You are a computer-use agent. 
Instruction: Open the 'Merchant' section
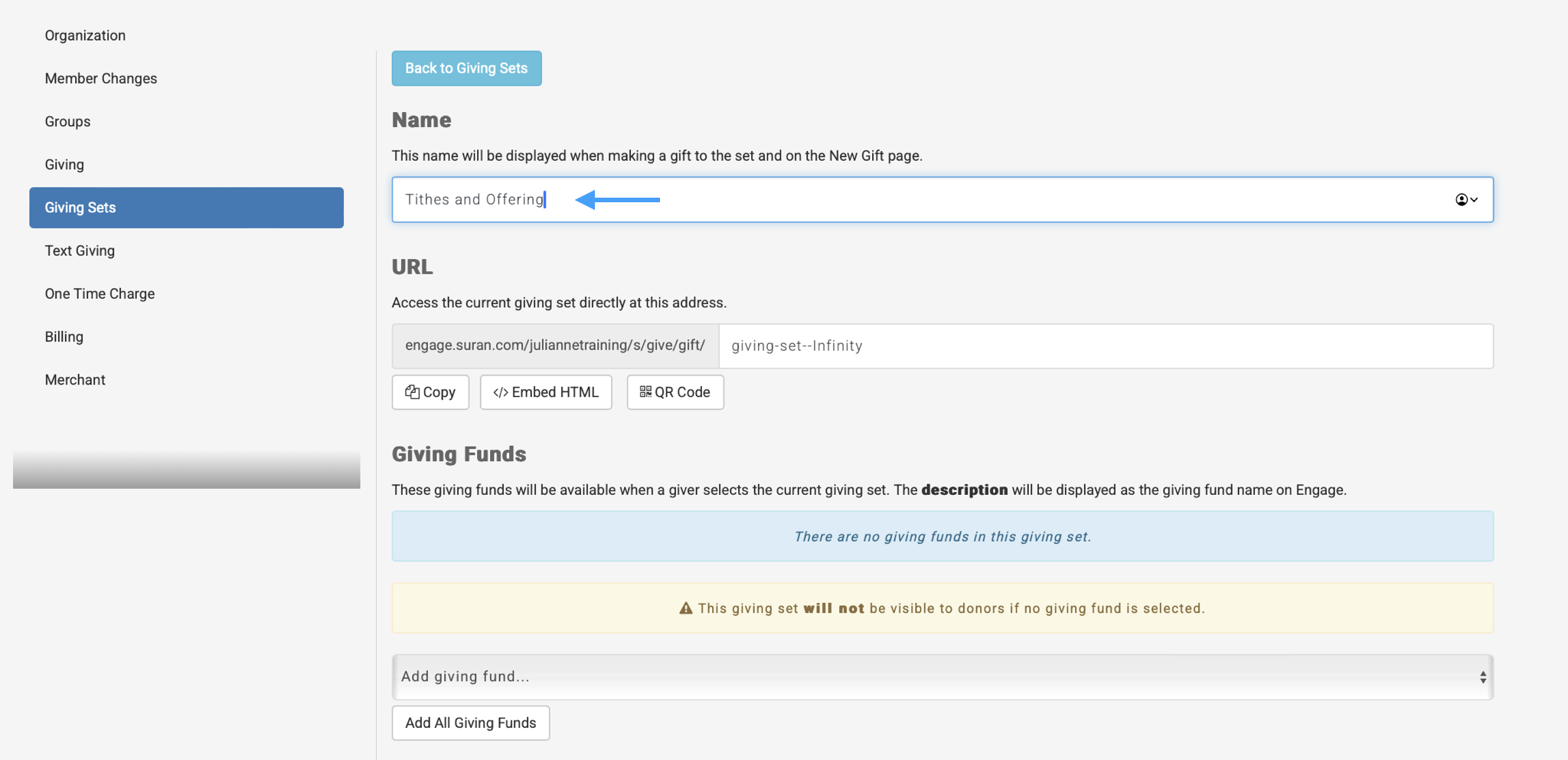(x=74, y=379)
